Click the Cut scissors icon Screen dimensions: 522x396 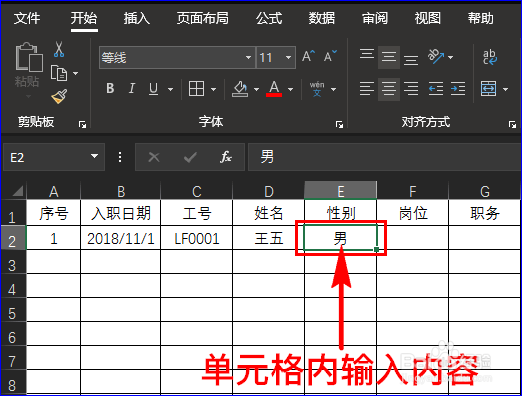(x=59, y=49)
